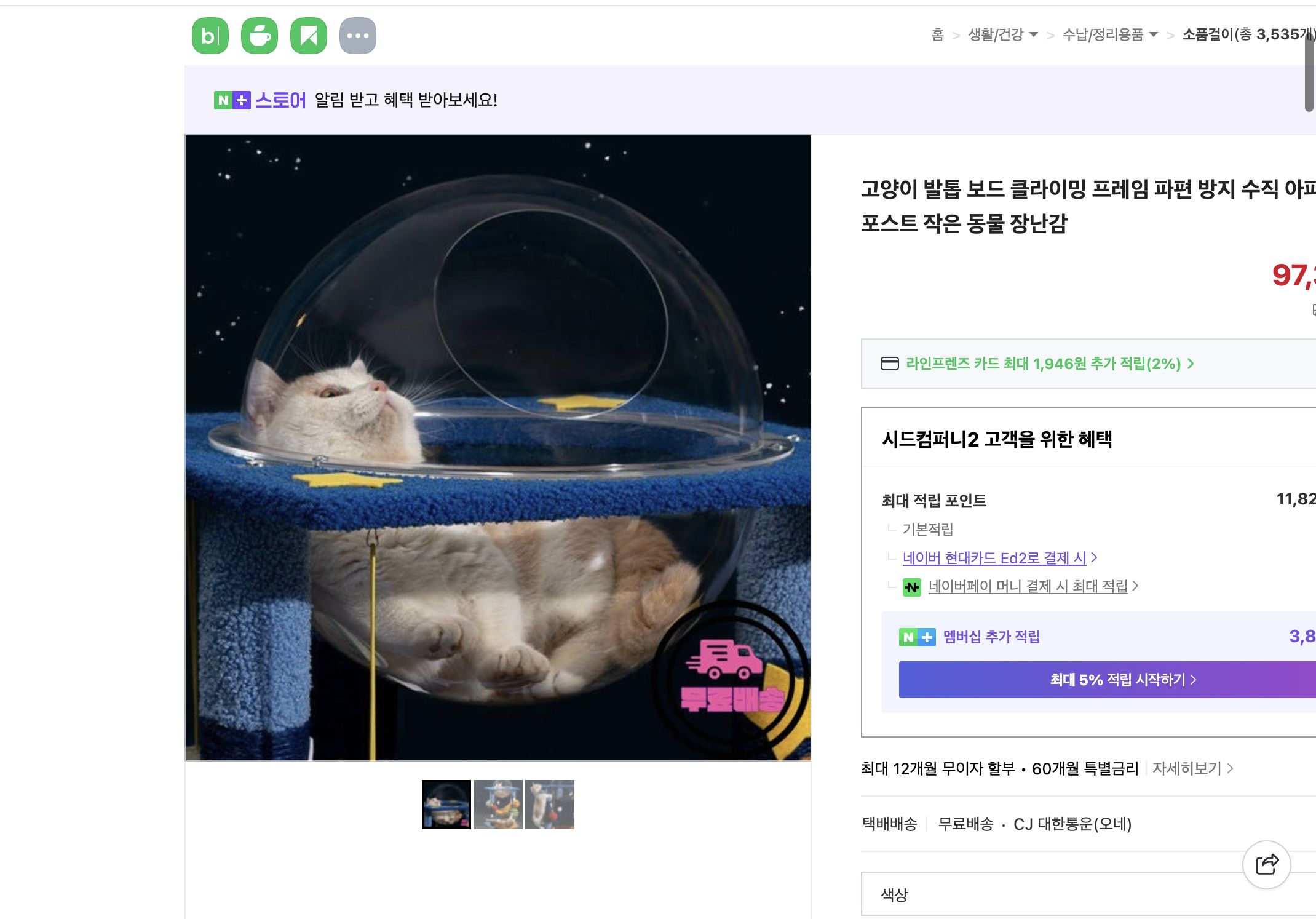Open 네이버페이 머니 결제 최대 적립 link
The image size is (1316, 919).
[1027, 586]
